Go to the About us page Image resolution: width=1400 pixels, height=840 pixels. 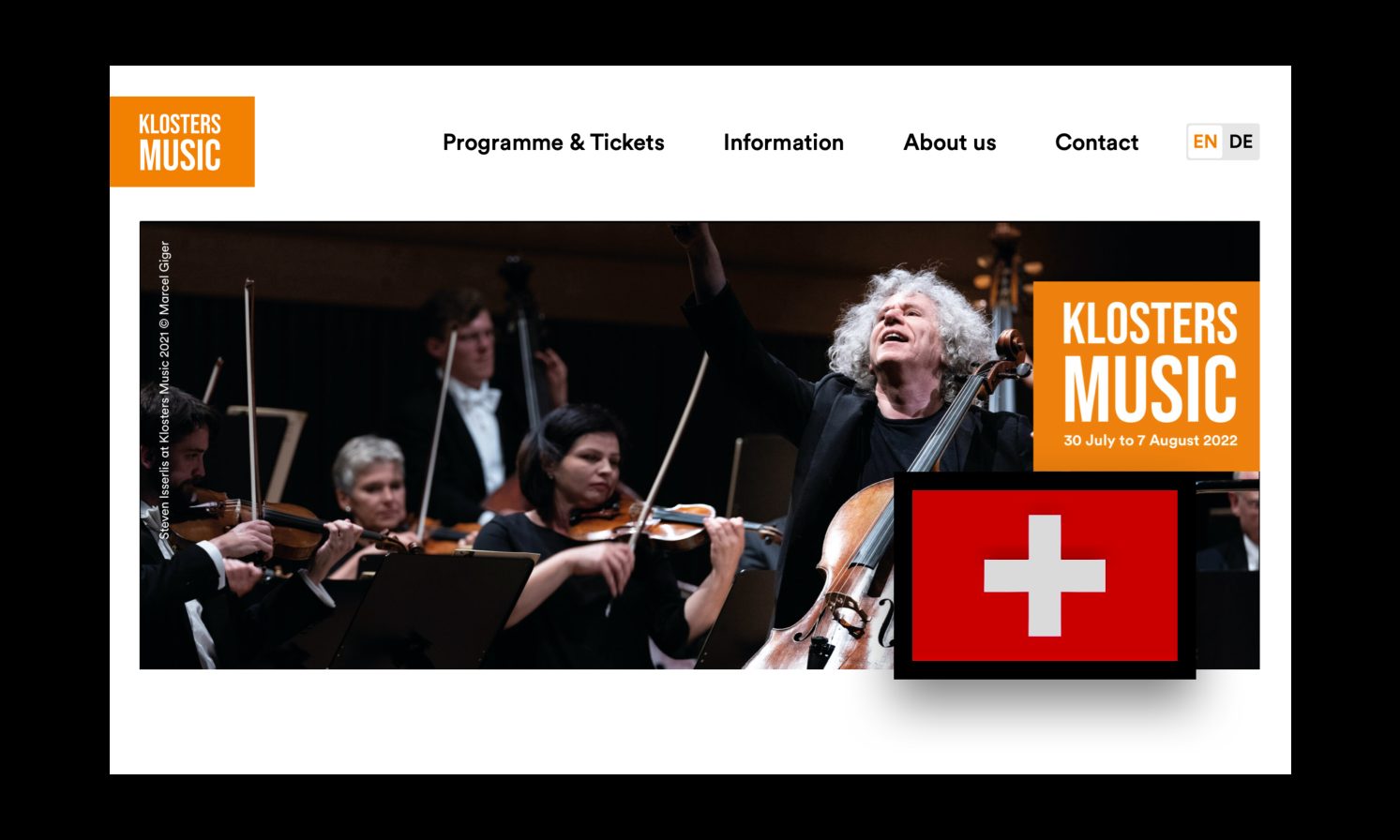(x=949, y=142)
